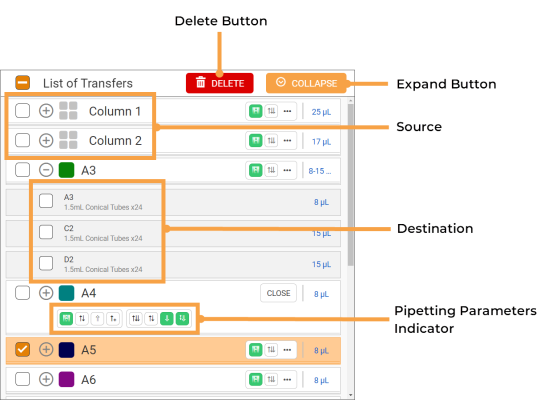Click the red DELETE button
Viewport: 540px width, 400px height.
coord(220,83)
